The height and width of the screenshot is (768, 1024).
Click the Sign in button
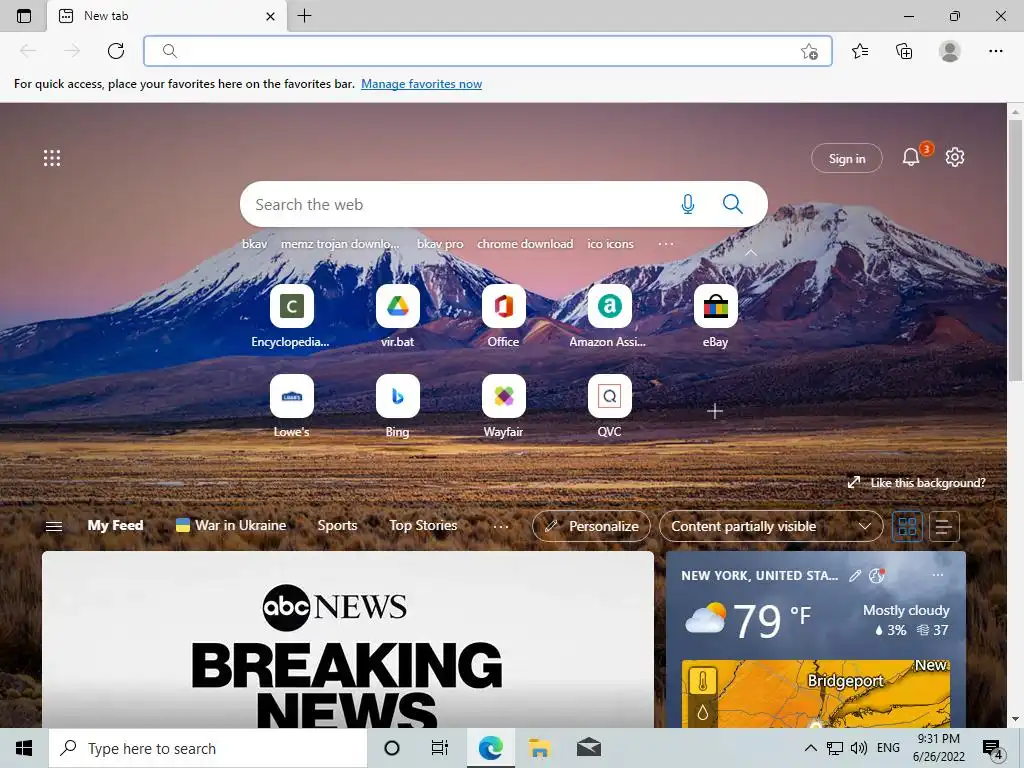tap(846, 158)
